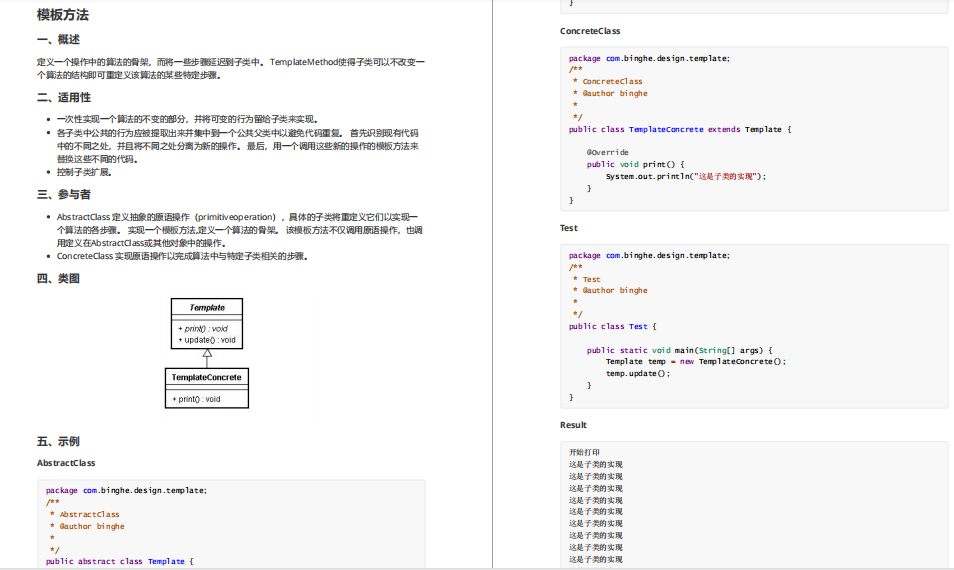Screen dimensions: 954x570
Task: Click 'package com.binghe.design.template;' in AbstractClass block
Action: pos(127,490)
